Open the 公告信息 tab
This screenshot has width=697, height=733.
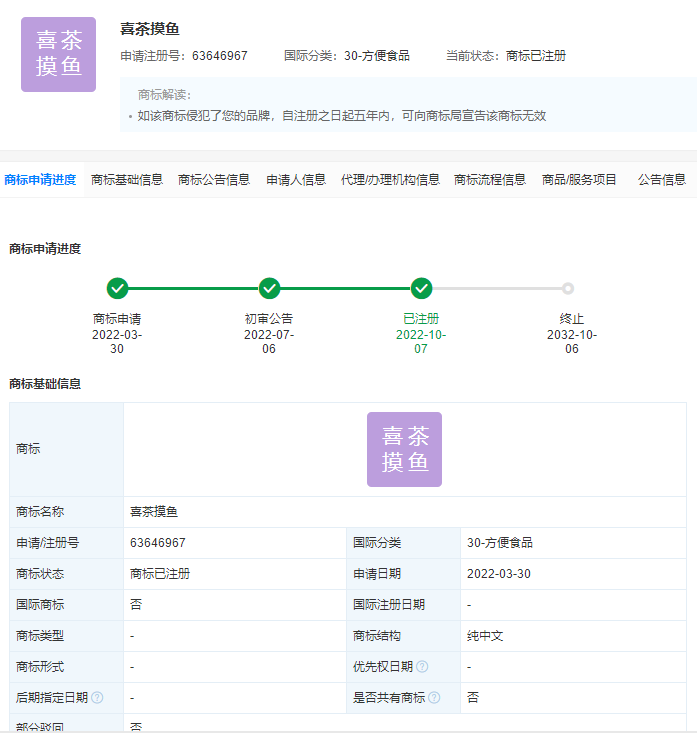[x=662, y=180]
